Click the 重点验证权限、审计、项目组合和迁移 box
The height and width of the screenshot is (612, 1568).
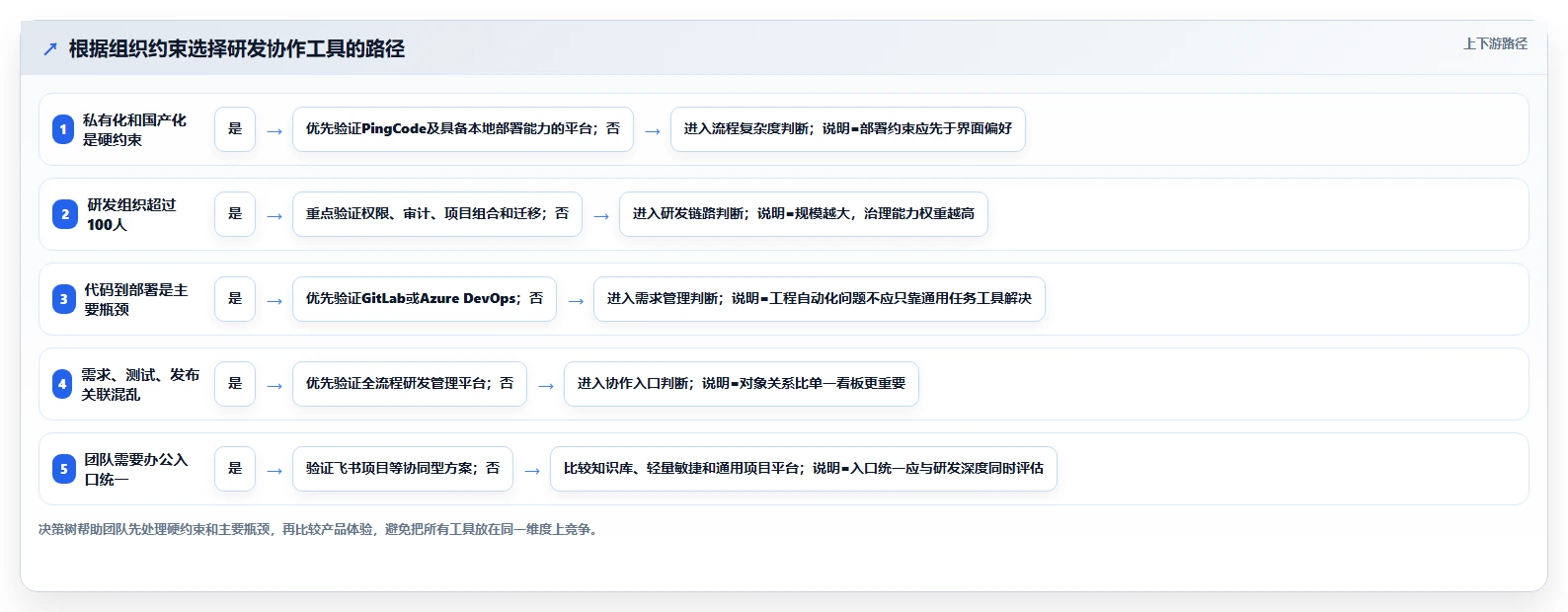437,214
